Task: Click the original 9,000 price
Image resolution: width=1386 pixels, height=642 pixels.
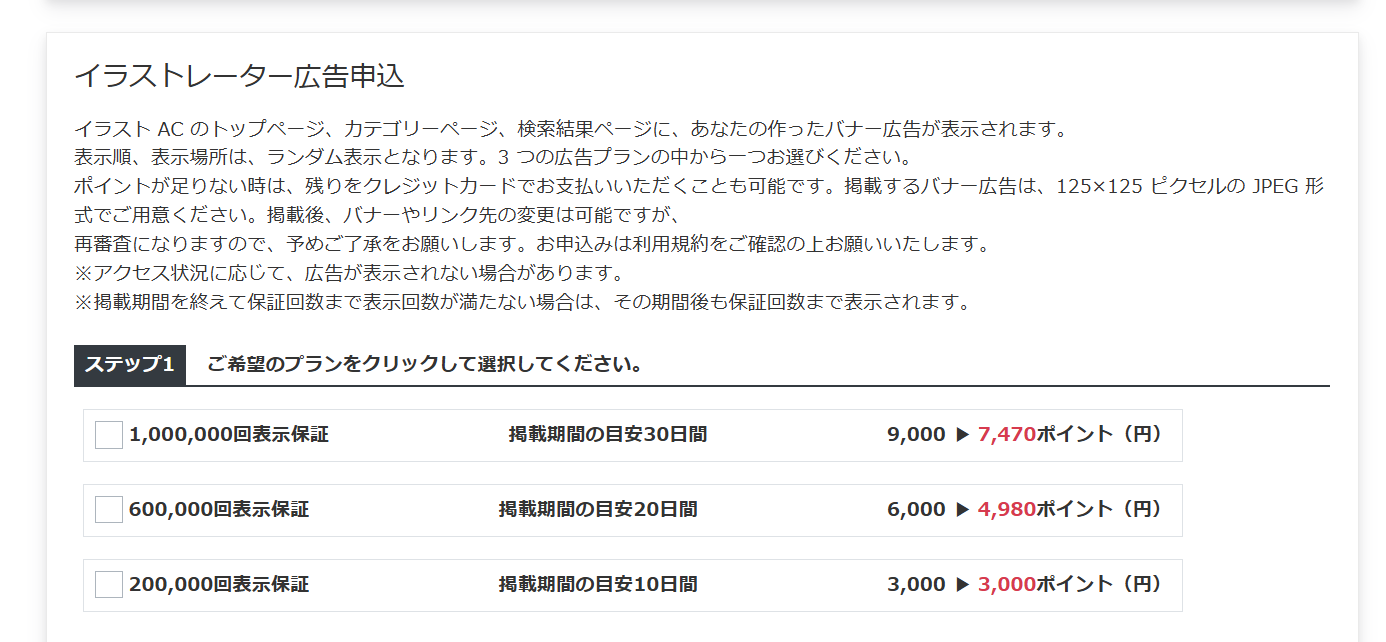Action: click(x=916, y=435)
